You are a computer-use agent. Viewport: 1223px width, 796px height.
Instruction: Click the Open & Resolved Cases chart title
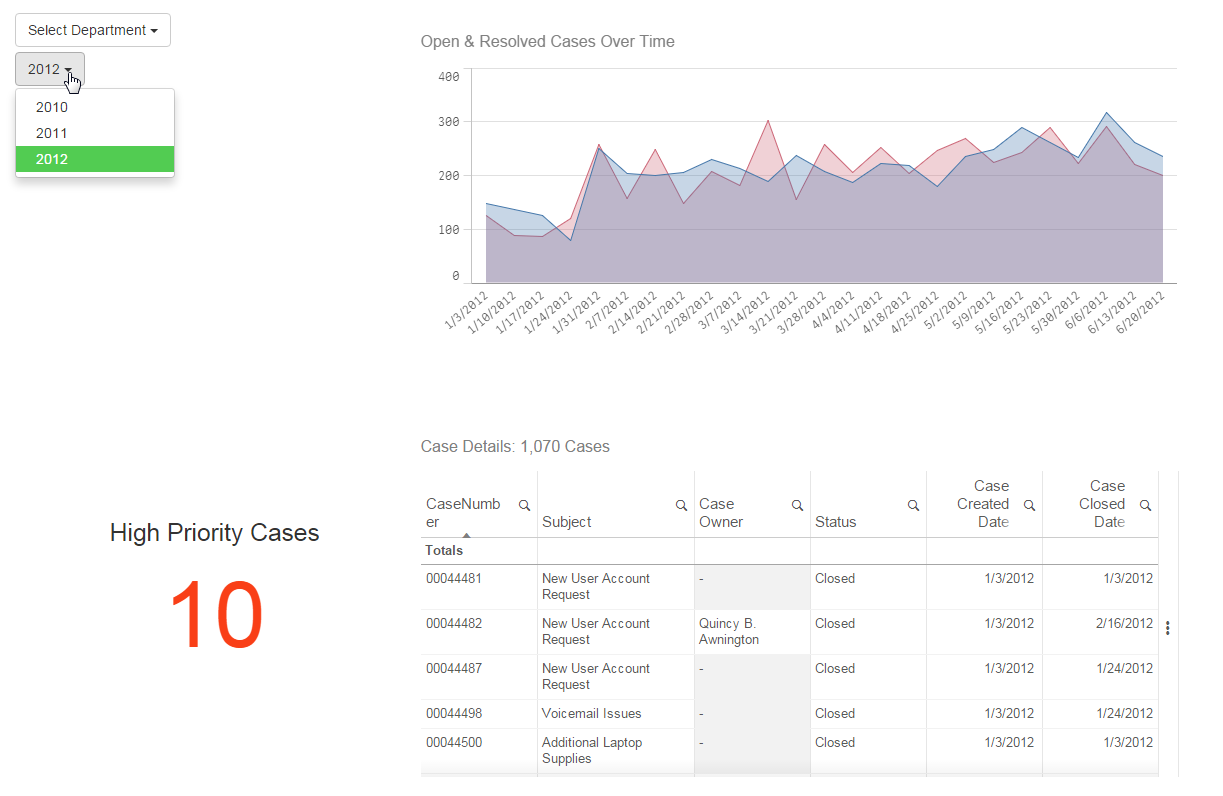click(548, 42)
